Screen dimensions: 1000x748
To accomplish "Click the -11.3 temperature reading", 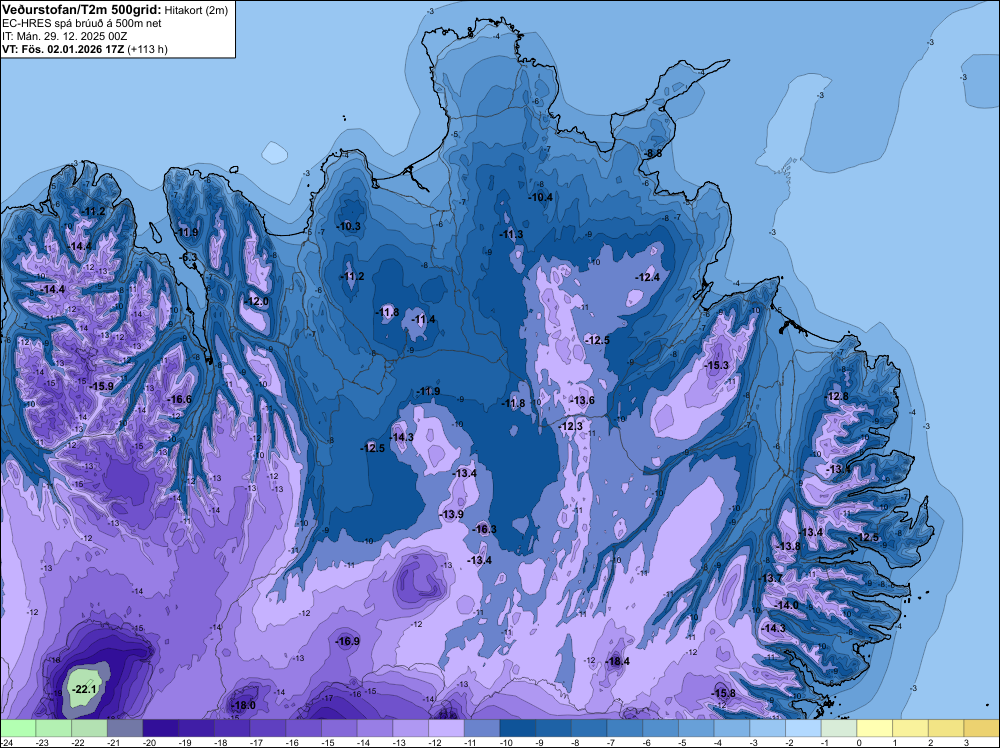I will click(511, 235).
